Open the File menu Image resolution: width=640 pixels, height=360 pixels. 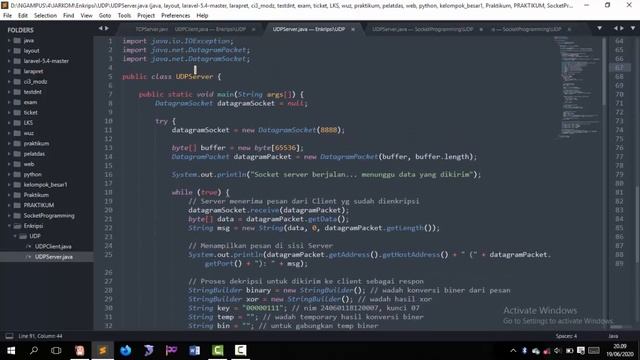(7, 16)
